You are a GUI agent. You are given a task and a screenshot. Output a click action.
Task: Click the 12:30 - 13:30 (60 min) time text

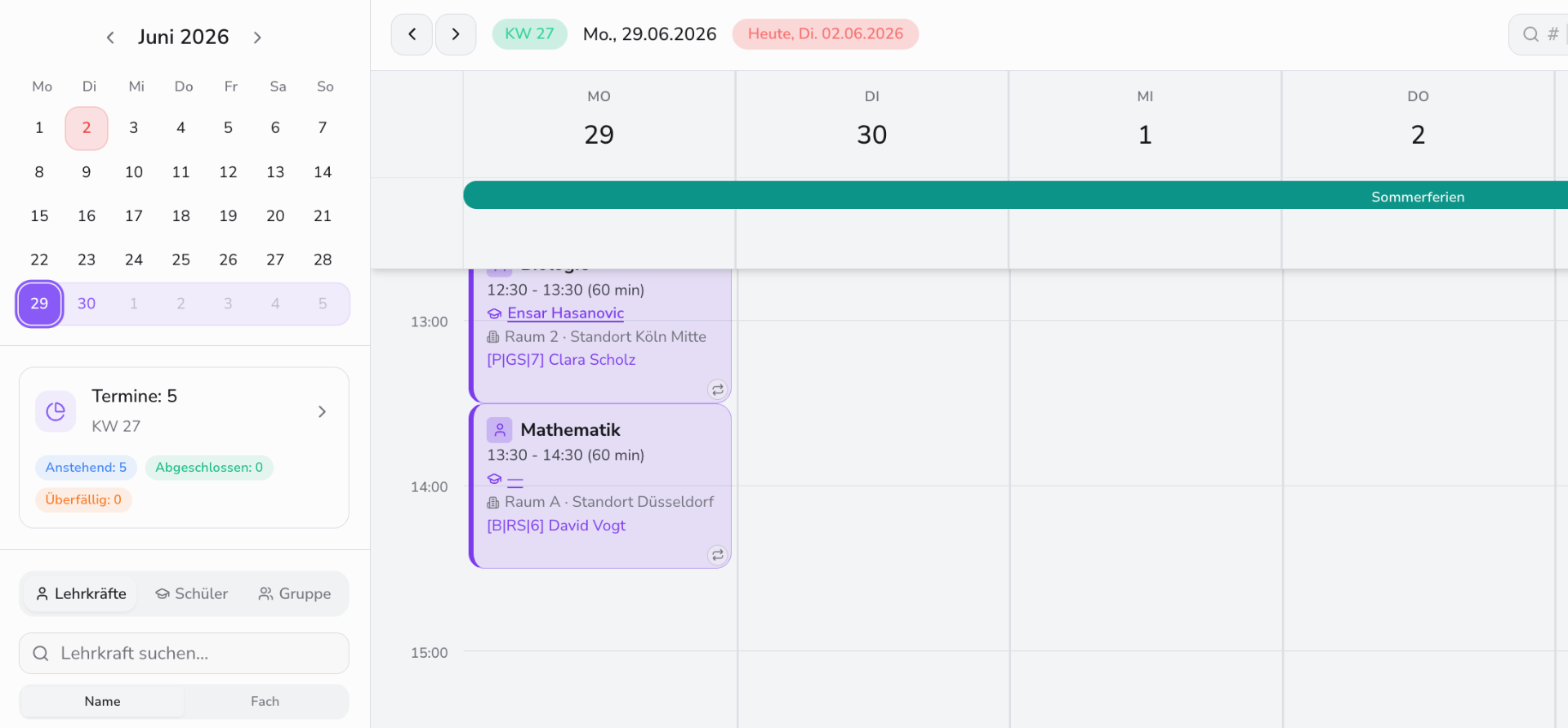(x=566, y=291)
